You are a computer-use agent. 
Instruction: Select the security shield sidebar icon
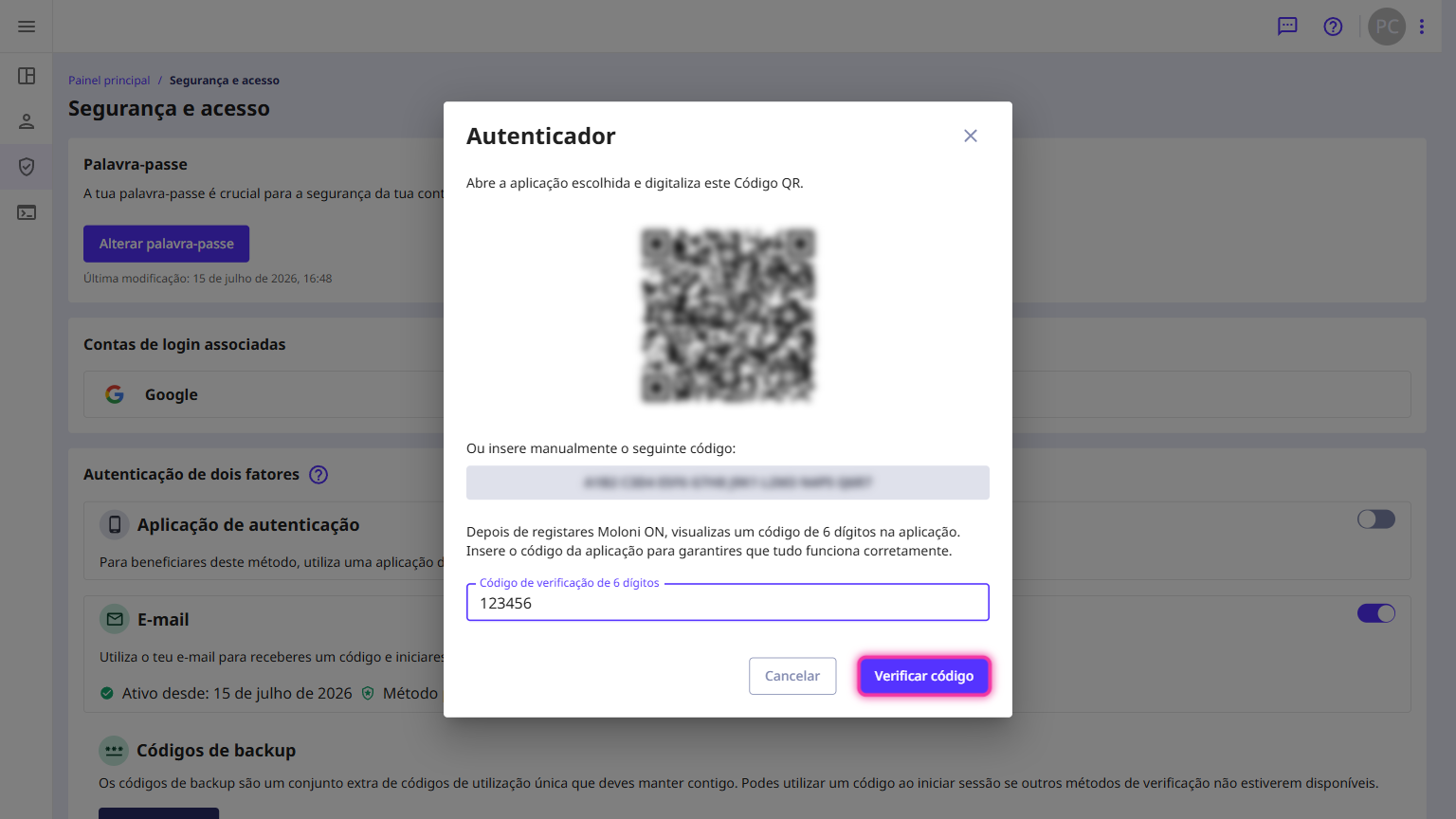coord(27,167)
